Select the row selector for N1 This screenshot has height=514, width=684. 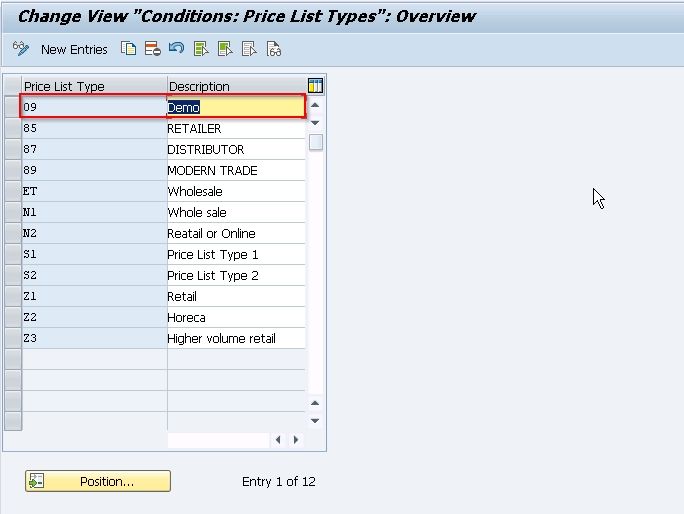pyautogui.click(x=13, y=212)
